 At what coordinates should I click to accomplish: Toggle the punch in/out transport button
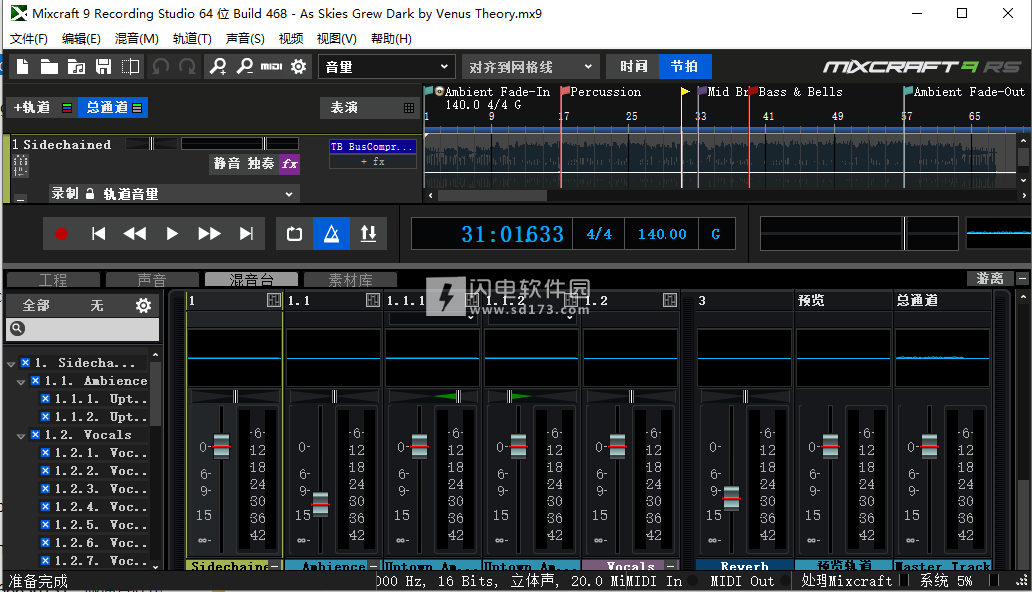point(369,234)
